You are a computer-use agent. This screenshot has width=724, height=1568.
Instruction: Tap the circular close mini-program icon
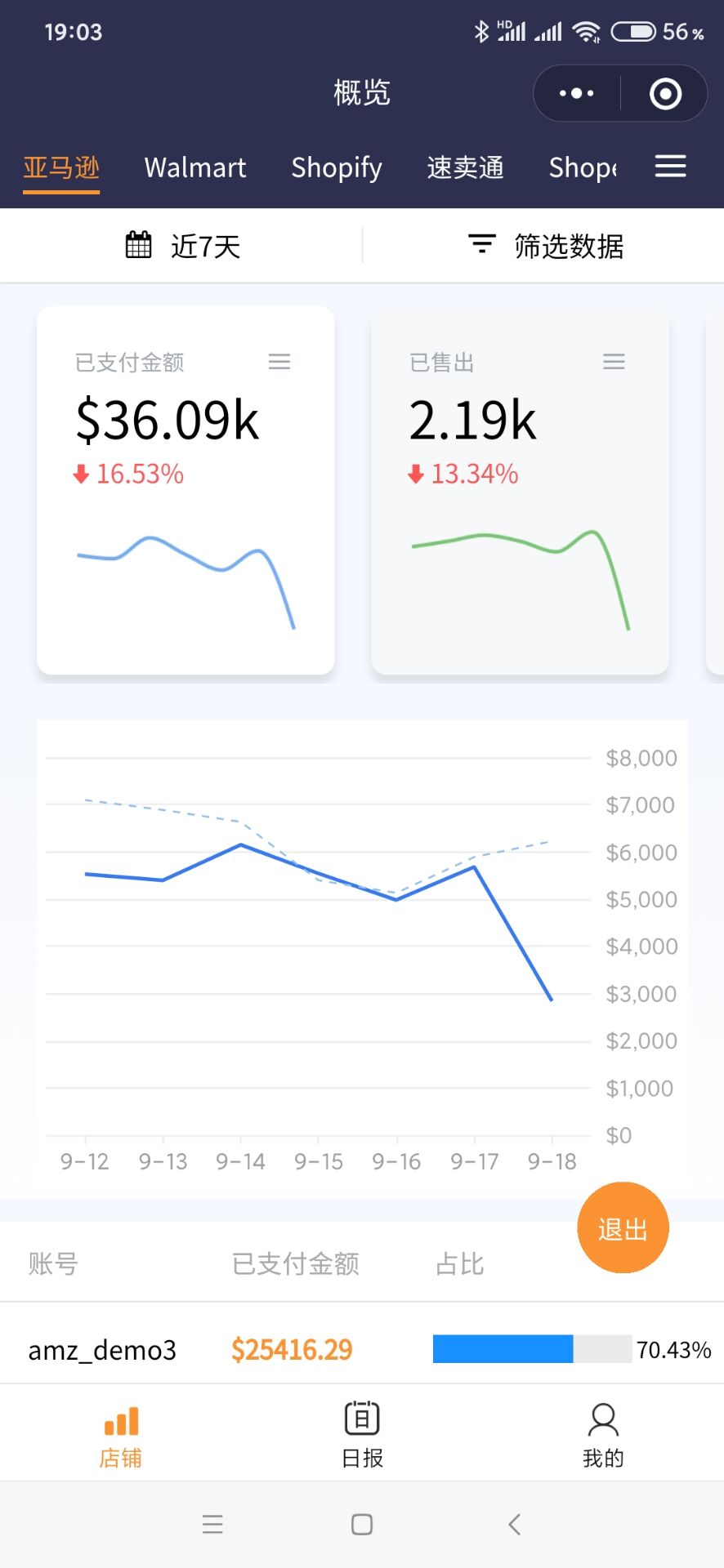665,93
